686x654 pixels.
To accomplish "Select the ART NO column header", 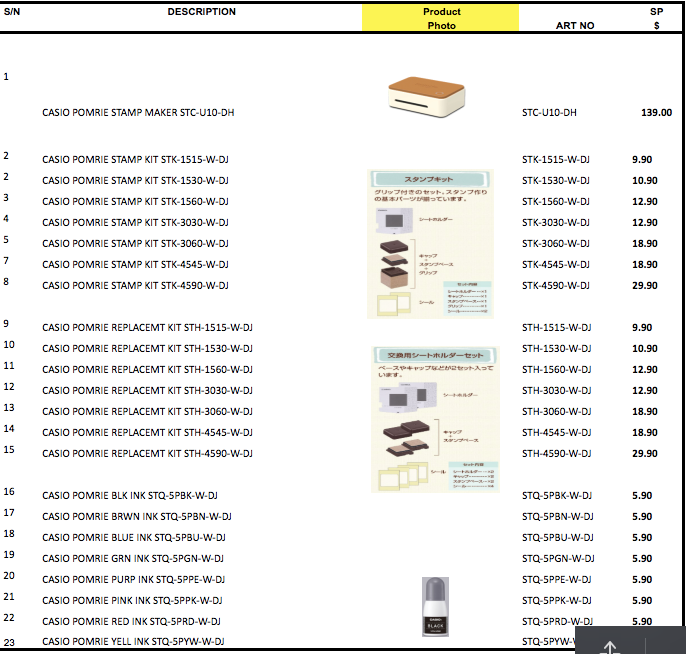I will [575, 25].
